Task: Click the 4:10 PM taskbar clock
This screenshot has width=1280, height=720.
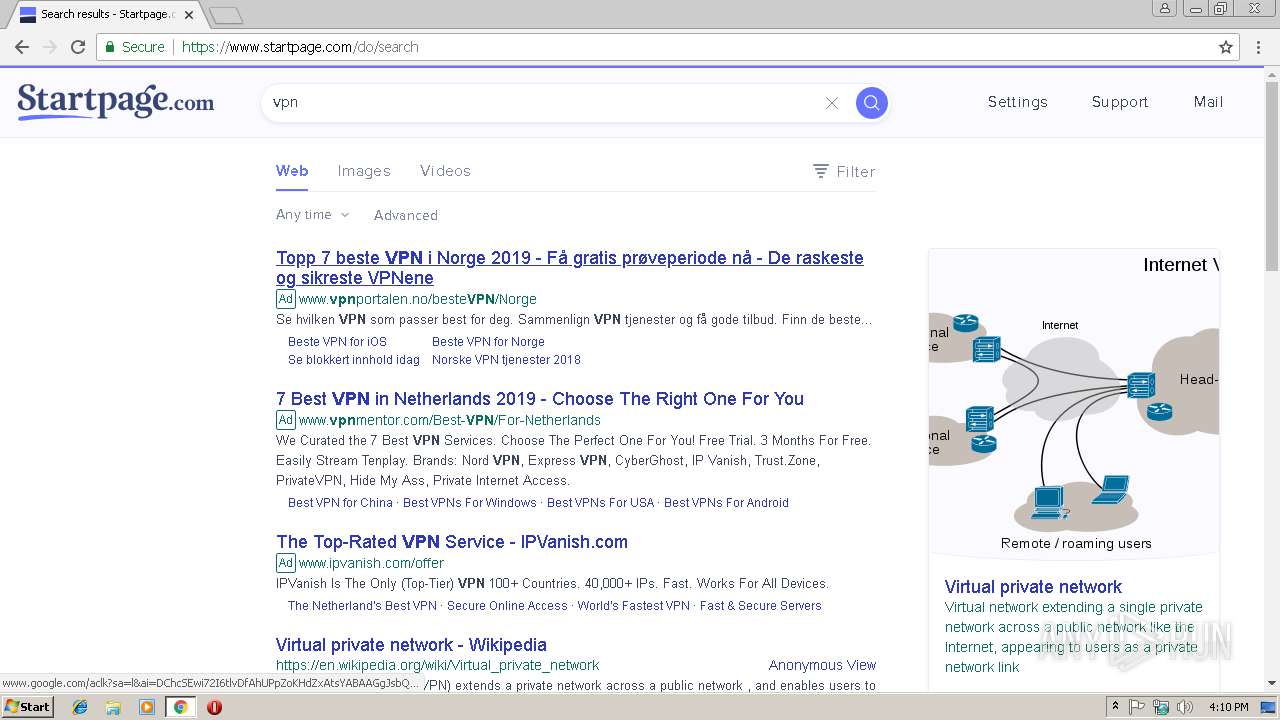Action: (x=1228, y=707)
